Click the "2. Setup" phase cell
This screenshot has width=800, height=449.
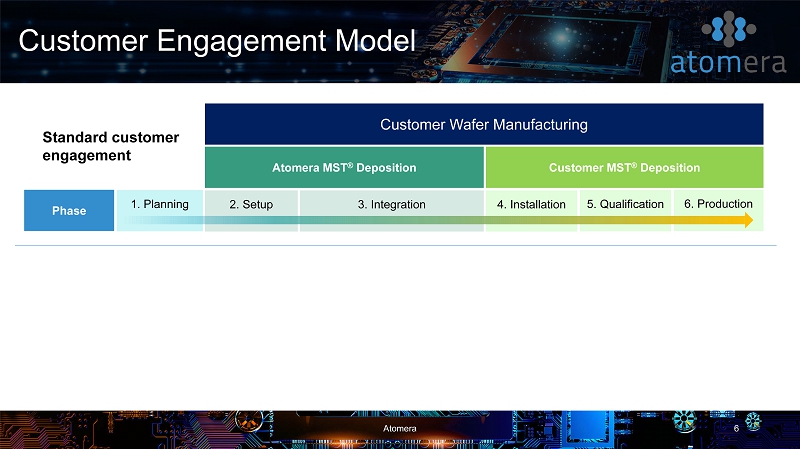tap(251, 210)
